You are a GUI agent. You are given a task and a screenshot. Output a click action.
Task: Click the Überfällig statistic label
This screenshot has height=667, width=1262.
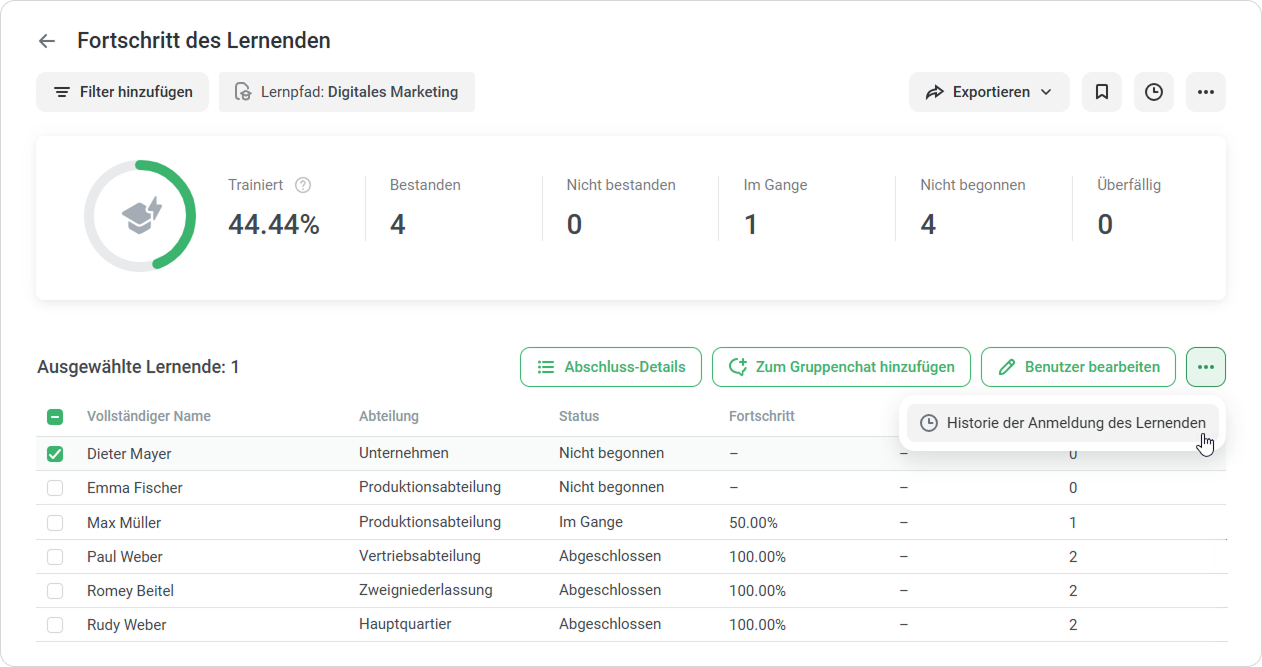point(1129,185)
